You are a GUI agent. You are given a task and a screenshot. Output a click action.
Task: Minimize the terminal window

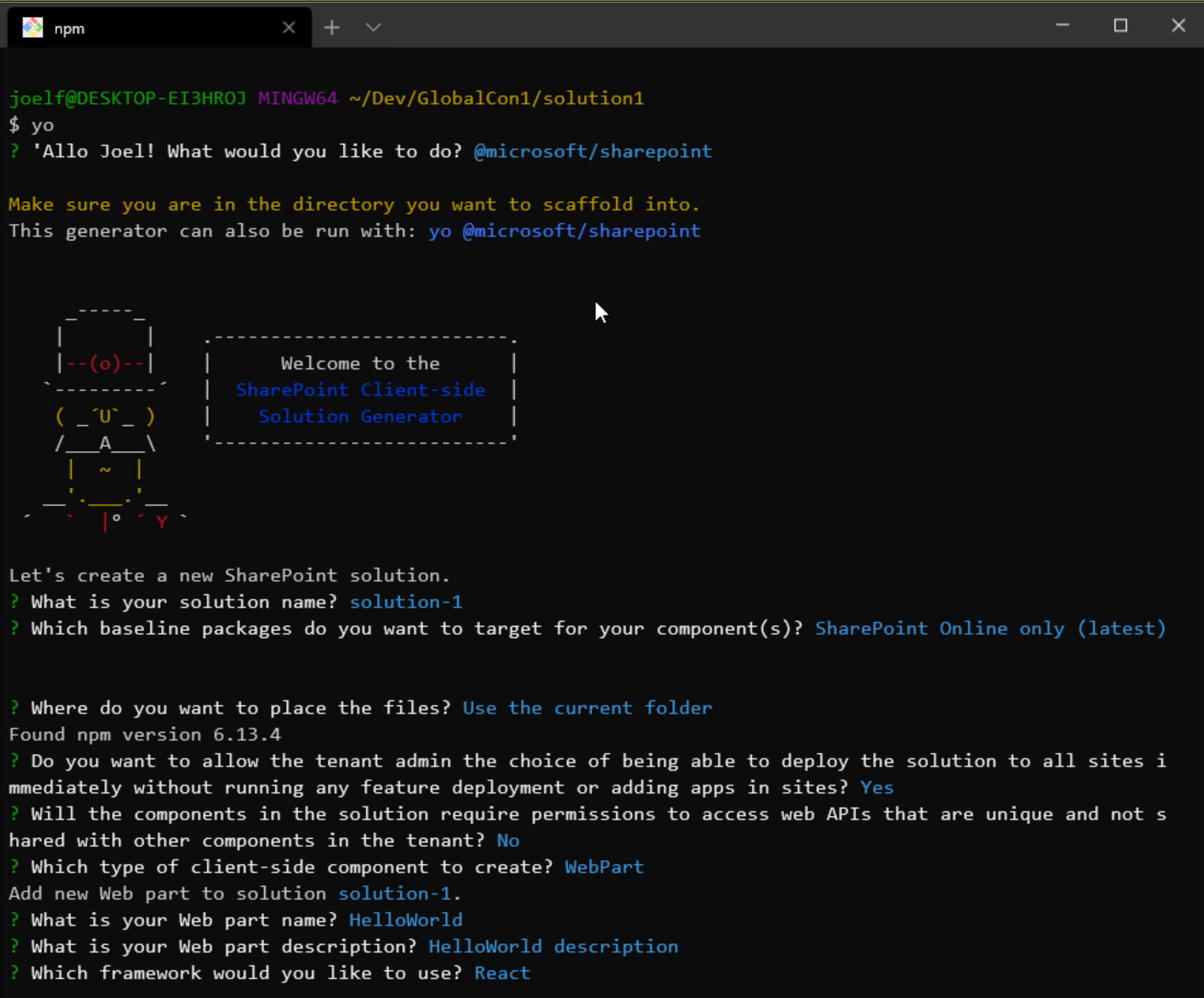(x=1063, y=25)
